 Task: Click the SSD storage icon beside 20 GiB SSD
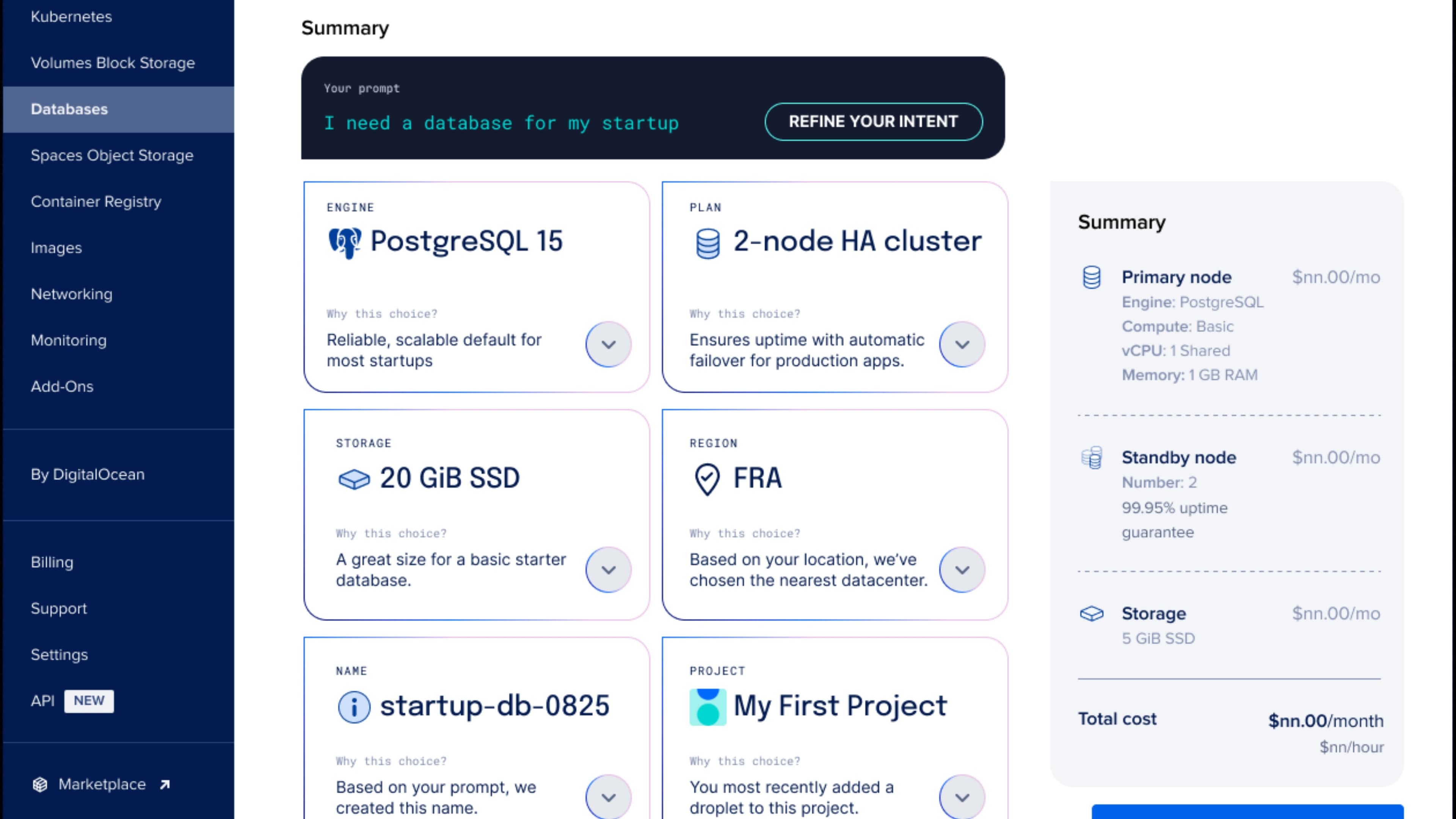(354, 479)
